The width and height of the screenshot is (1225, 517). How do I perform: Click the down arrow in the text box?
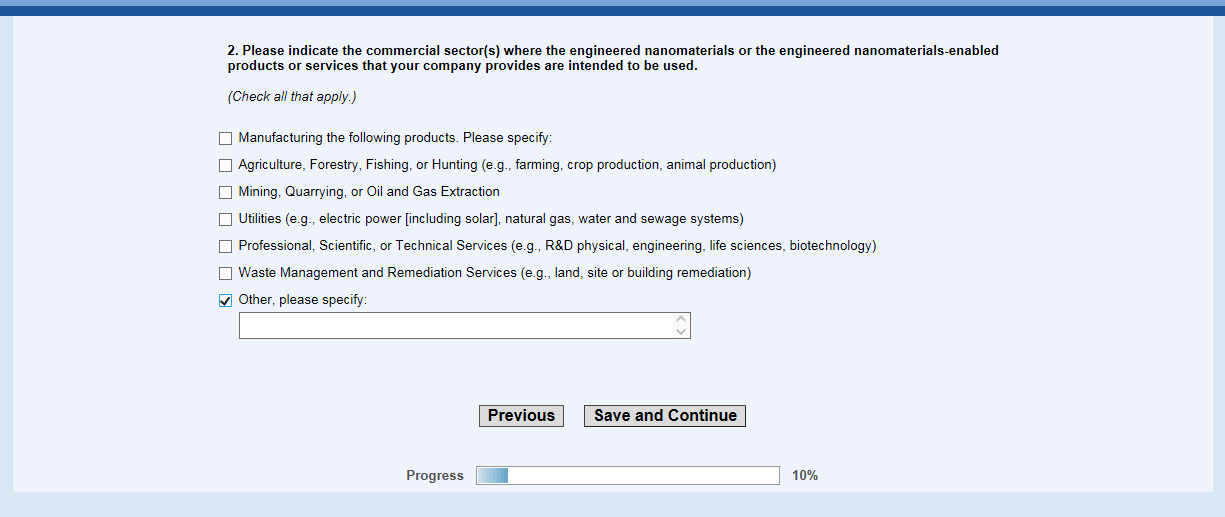(x=681, y=332)
